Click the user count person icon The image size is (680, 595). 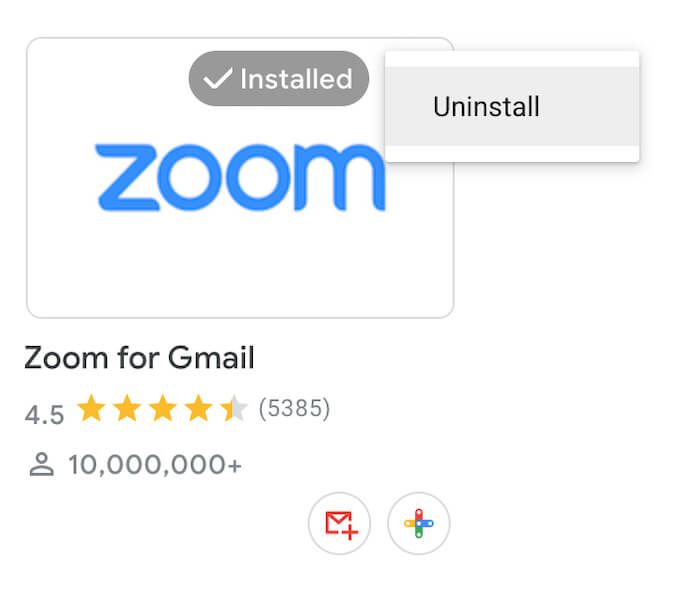point(42,464)
